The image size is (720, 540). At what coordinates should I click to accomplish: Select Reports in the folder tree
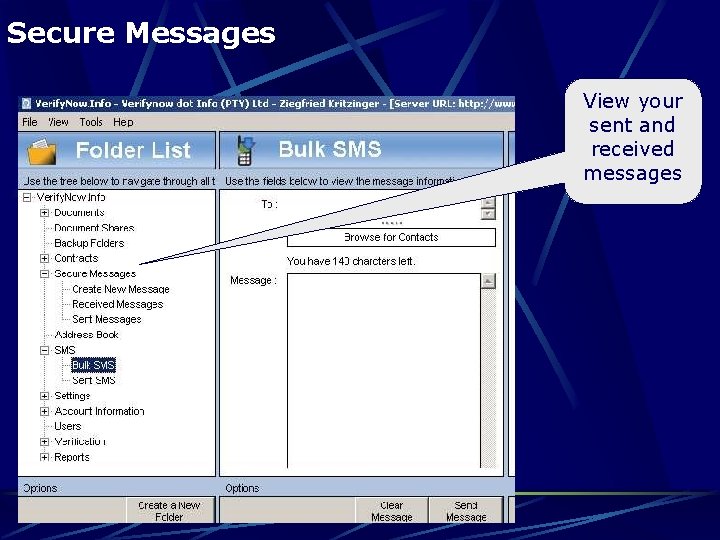pos(72,457)
